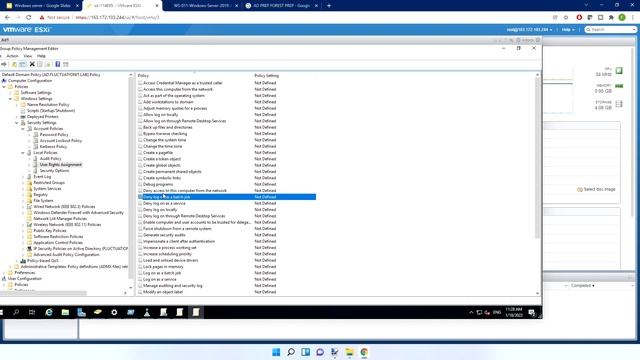
Task: Click the Help book toolbar icon in editor
Action: 58,64
